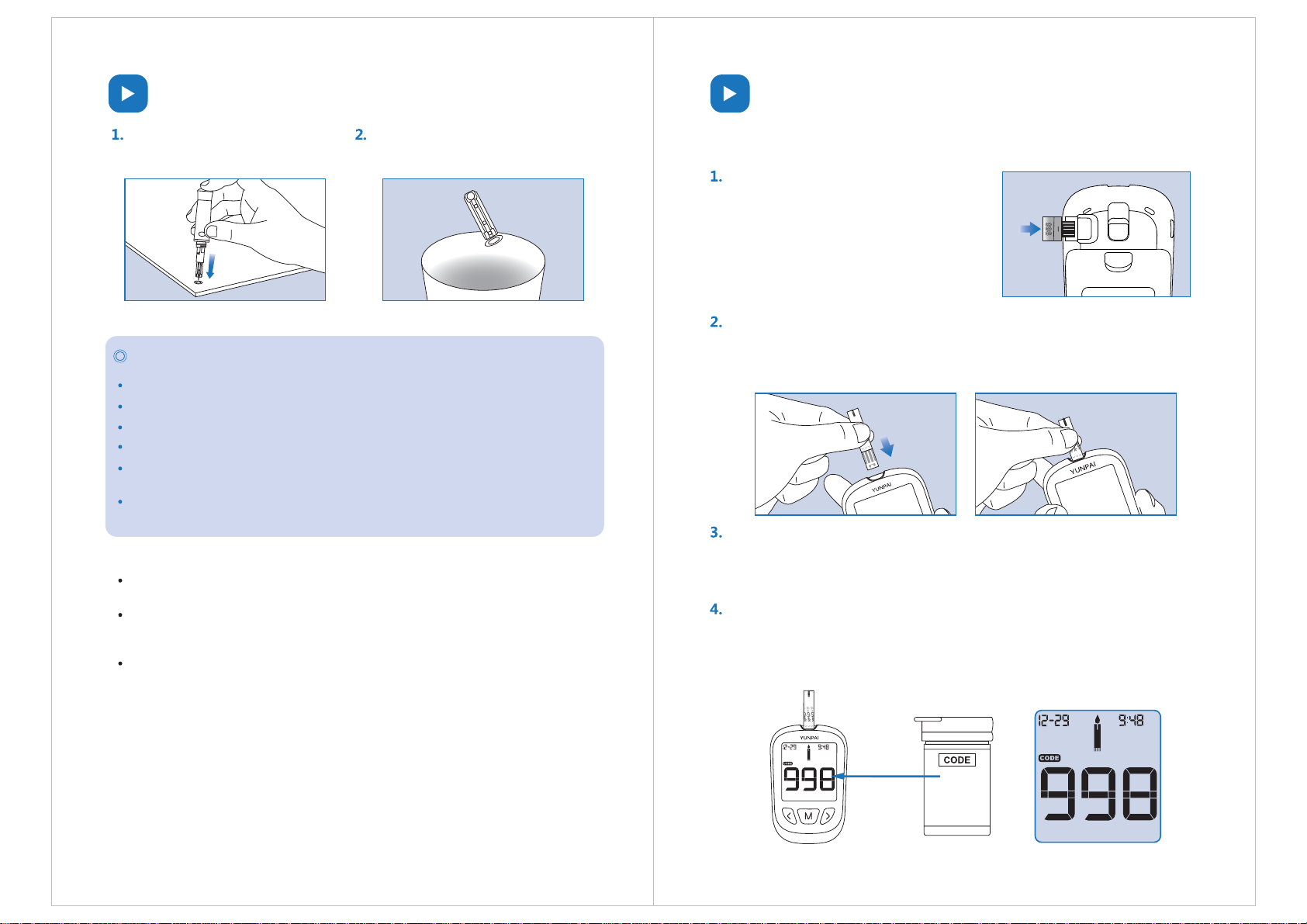Click the large 998 on the enlarged LCD
Image resolution: width=1307 pixels, height=924 pixels.
pyautogui.click(x=1098, y=794)
